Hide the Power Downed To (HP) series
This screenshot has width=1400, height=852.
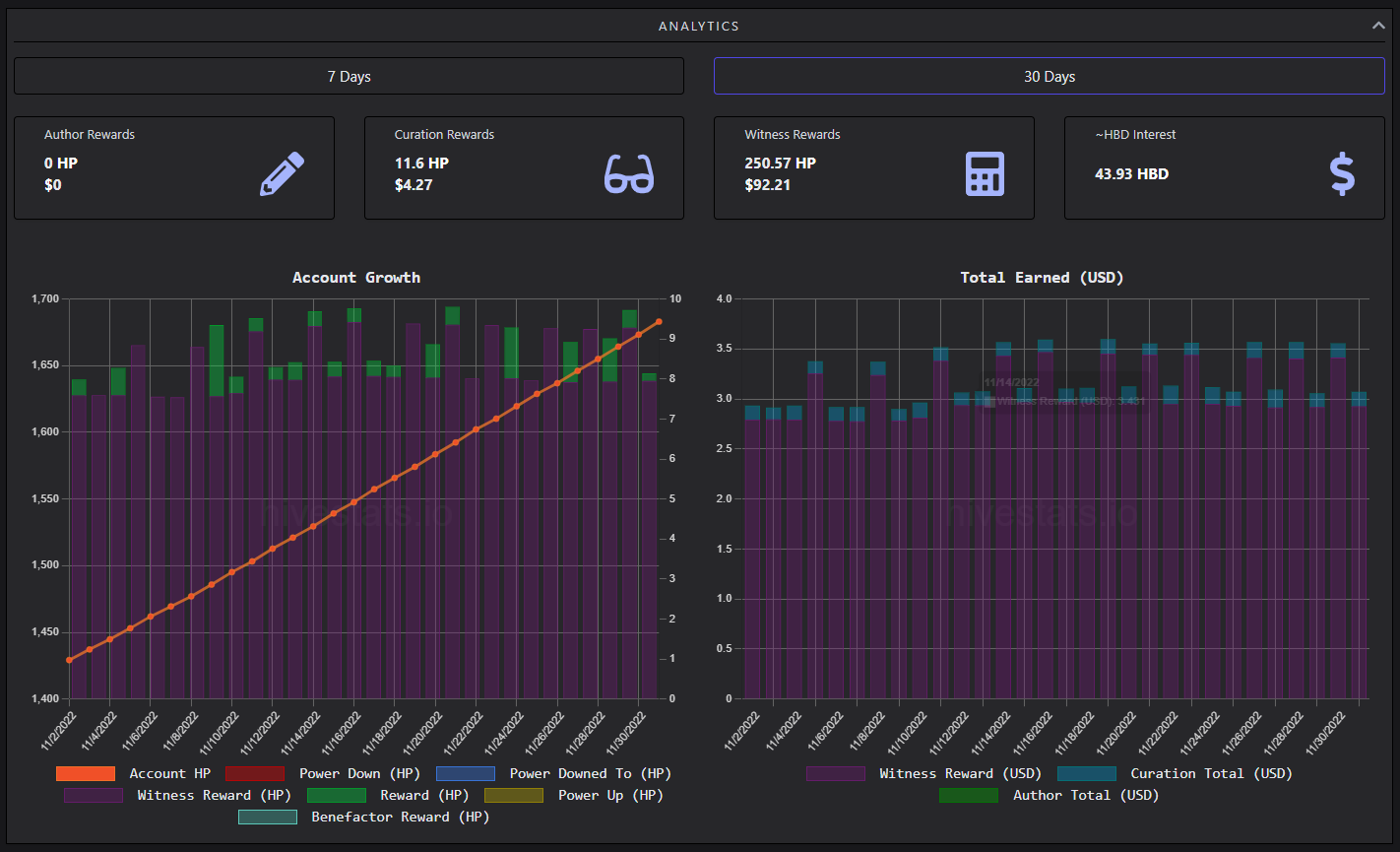[553, 773]
